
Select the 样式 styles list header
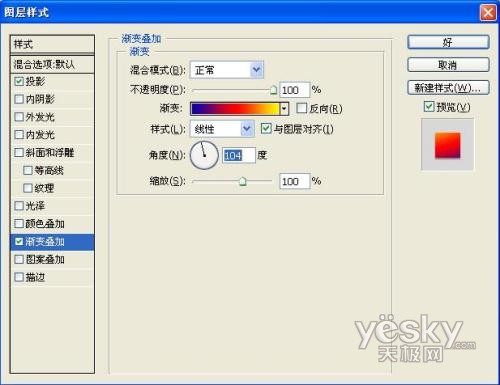(x=53, y=44)
